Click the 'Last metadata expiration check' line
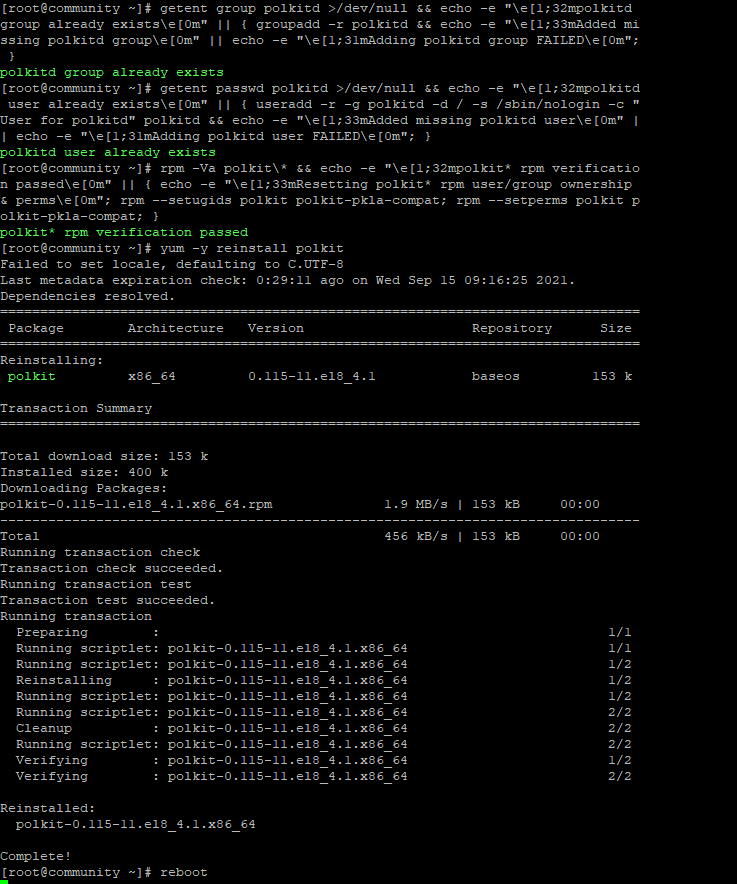737x884 pixels. [x=288, y=280]
